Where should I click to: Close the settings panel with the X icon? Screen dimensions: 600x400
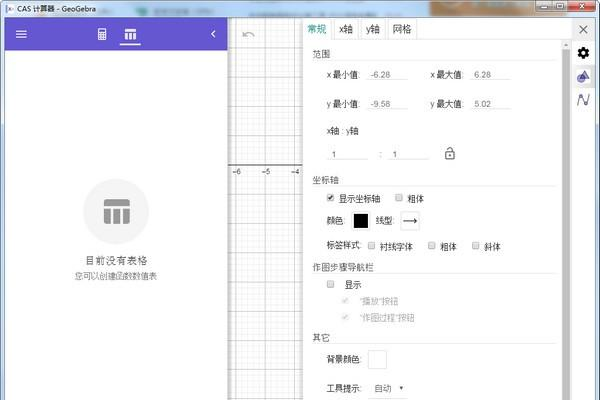[583, 29]
